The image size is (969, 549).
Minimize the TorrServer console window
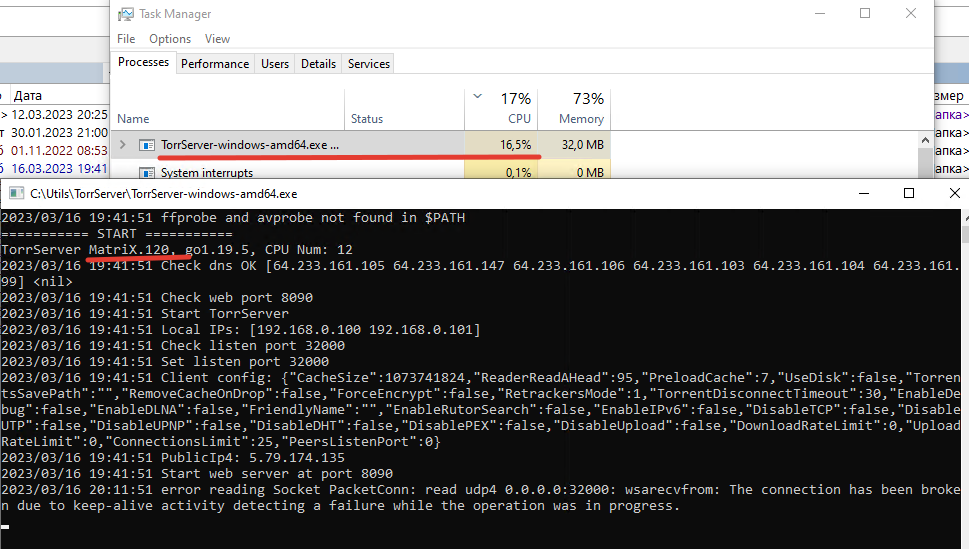click(x=864, y=194)
